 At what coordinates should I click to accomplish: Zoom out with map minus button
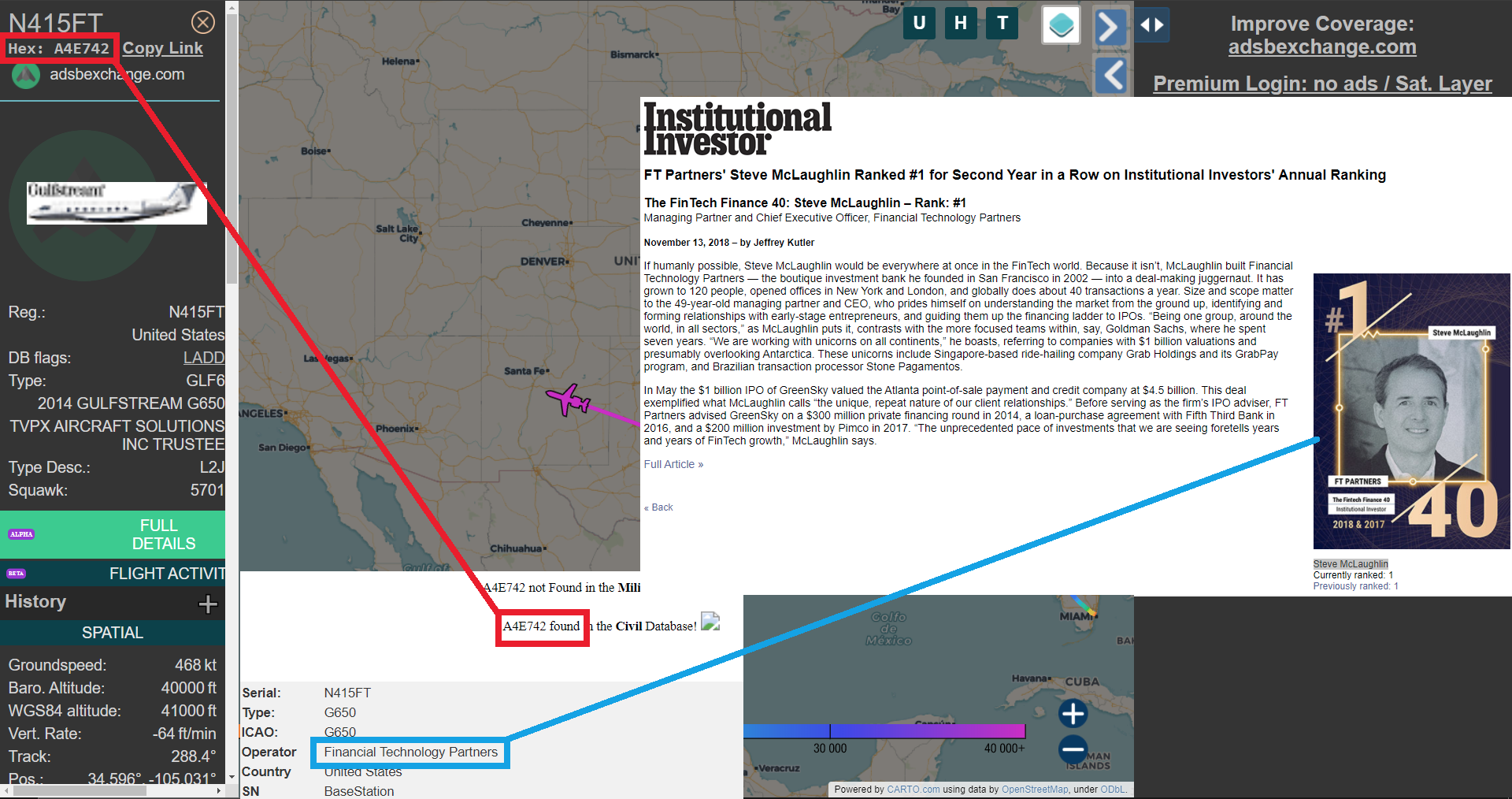pyautogui.click(x=1073, y=749)
